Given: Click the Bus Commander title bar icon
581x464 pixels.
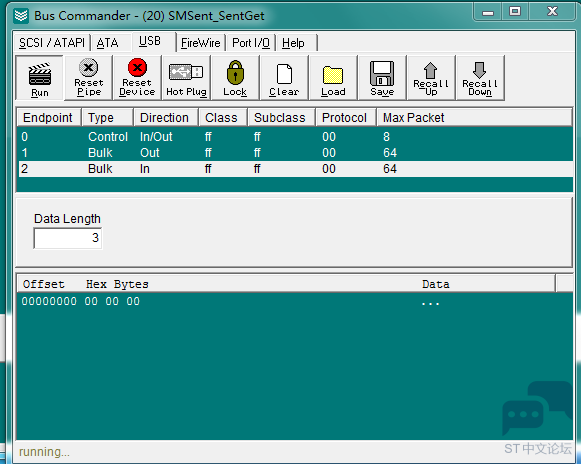Looking at the screenshot, I should pos(21,16).
